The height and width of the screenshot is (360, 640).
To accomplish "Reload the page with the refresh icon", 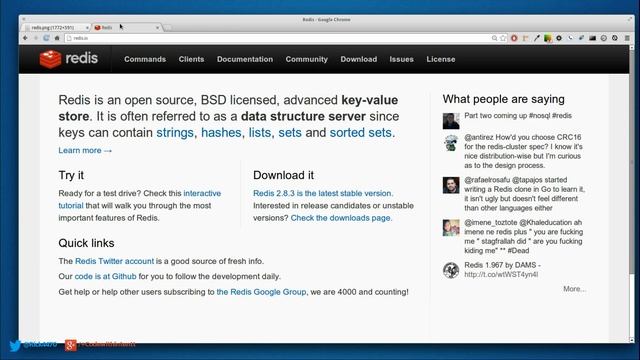I will (x=46, y=38).
